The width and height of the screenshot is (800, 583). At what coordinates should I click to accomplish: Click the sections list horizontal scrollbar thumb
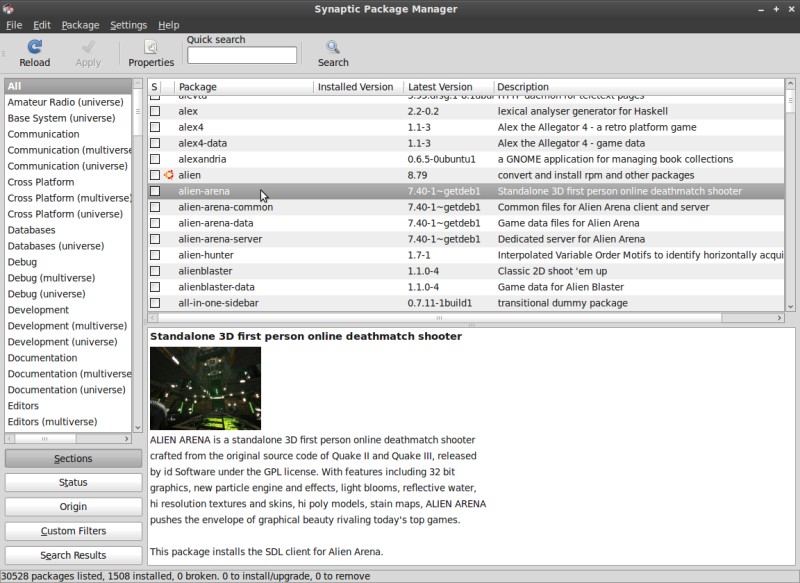pos(45,439)
